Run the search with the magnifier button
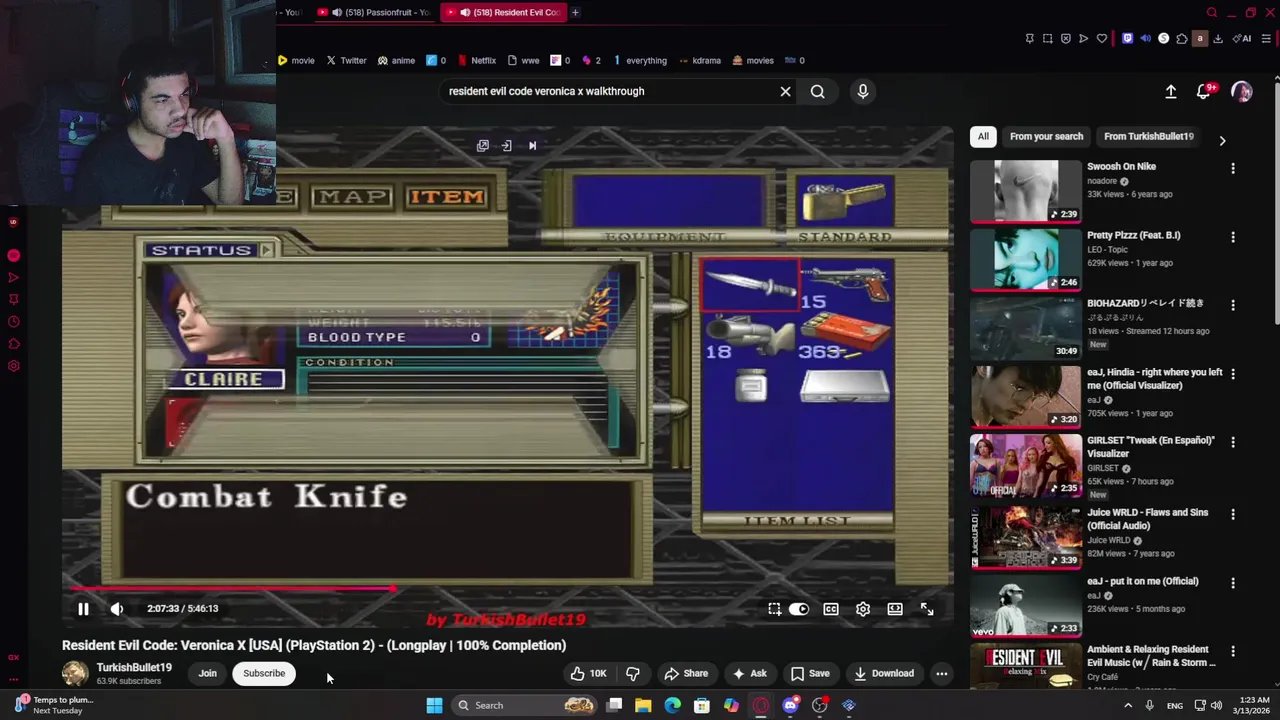Screen dimensions: 1280x720 point(818,92)
